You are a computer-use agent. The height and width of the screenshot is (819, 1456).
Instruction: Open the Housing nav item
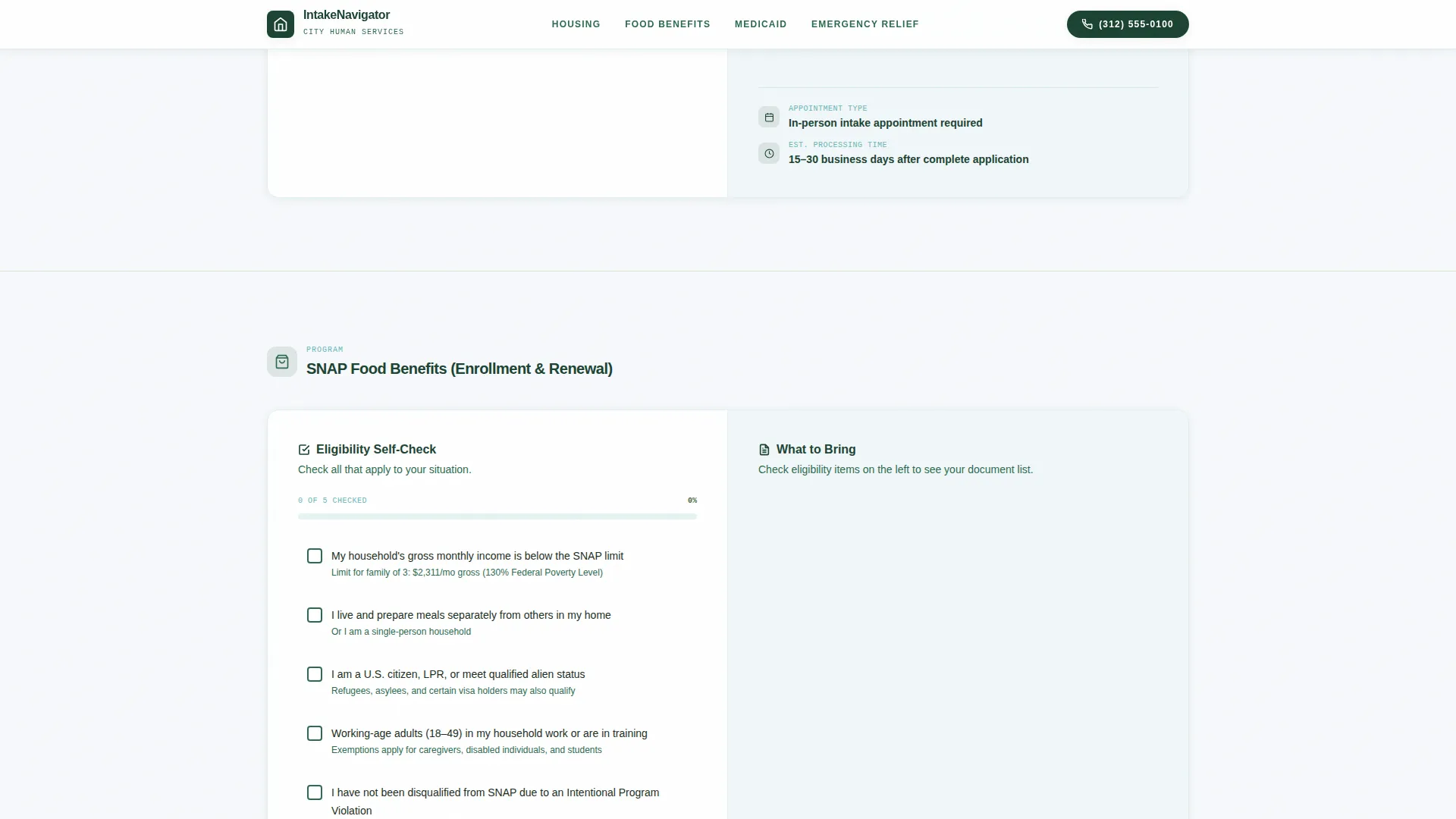point(576,24)
